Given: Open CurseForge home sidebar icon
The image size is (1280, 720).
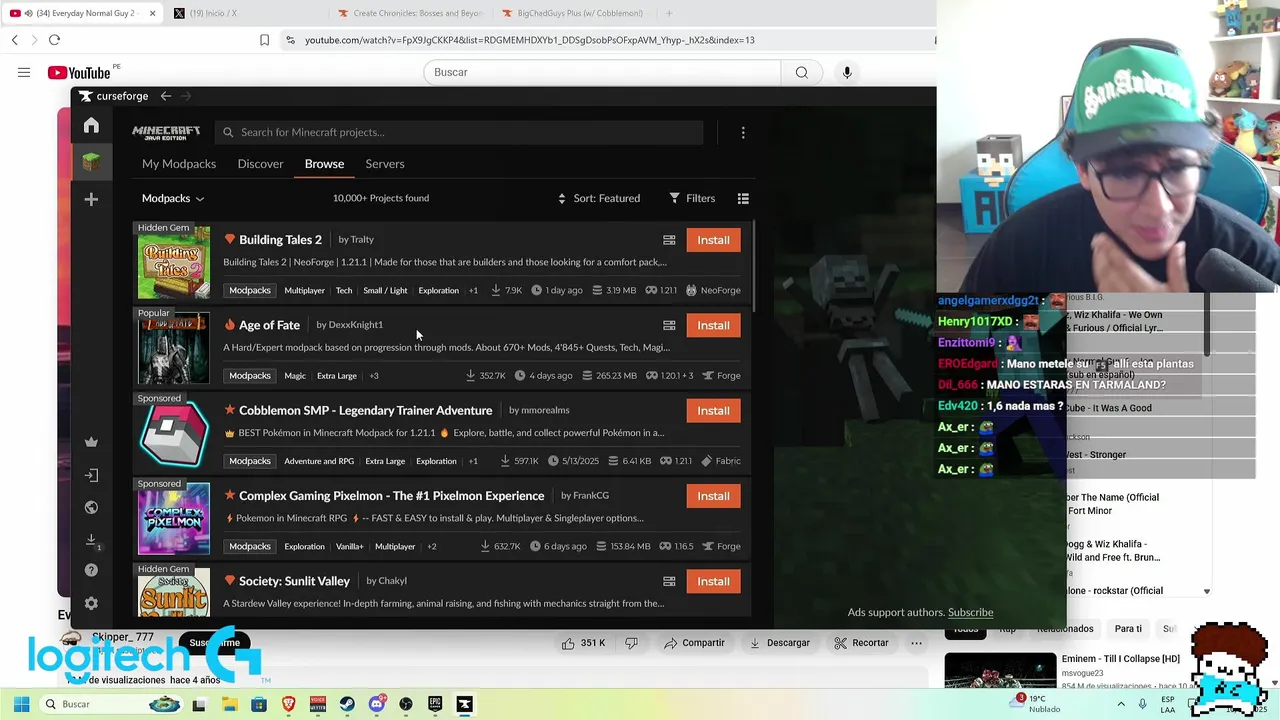Looking at the screenshot, I should [91, 126].
